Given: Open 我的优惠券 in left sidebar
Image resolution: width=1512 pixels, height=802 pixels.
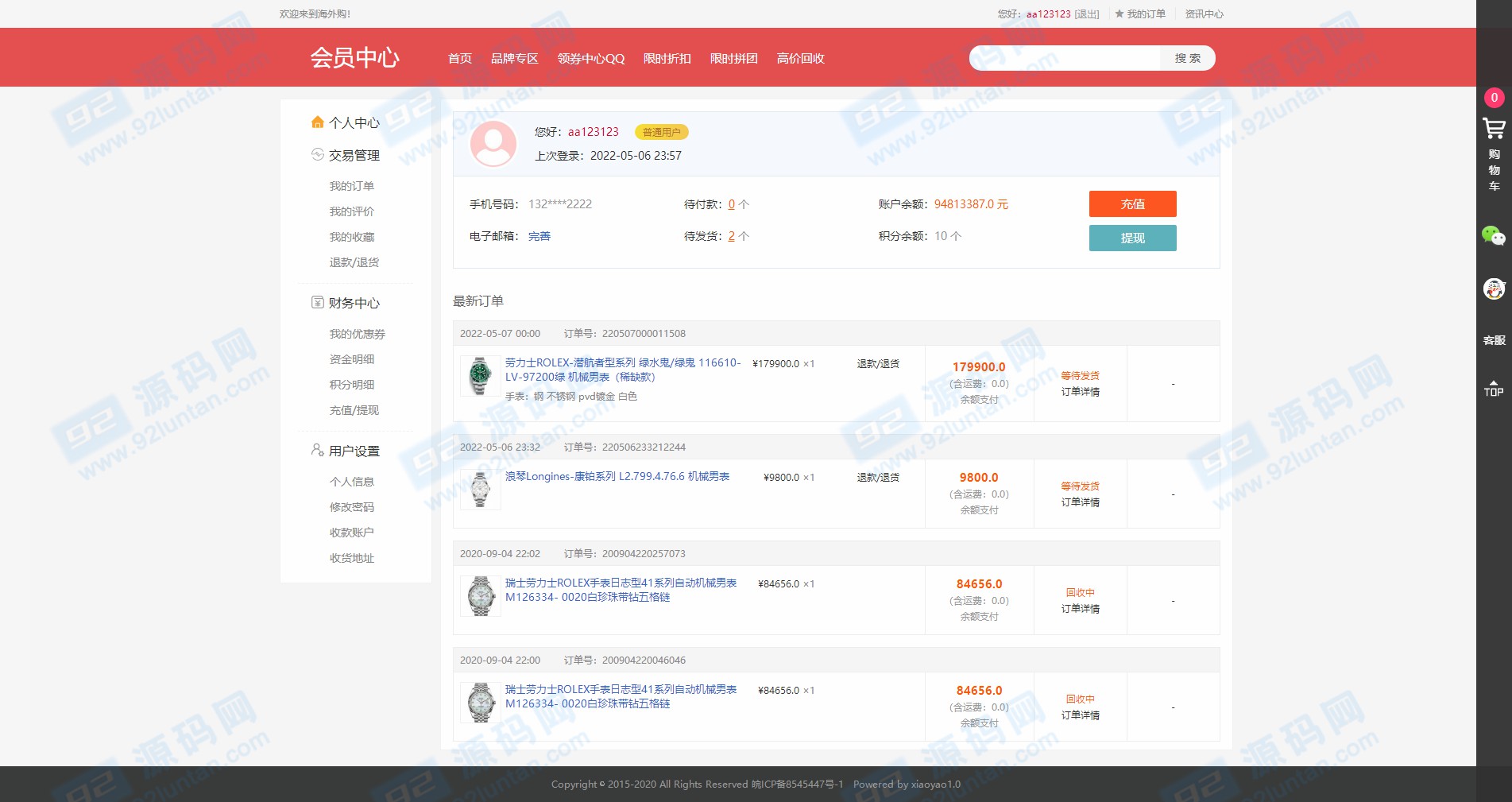Looking at the screenshot, I should 358,334.
